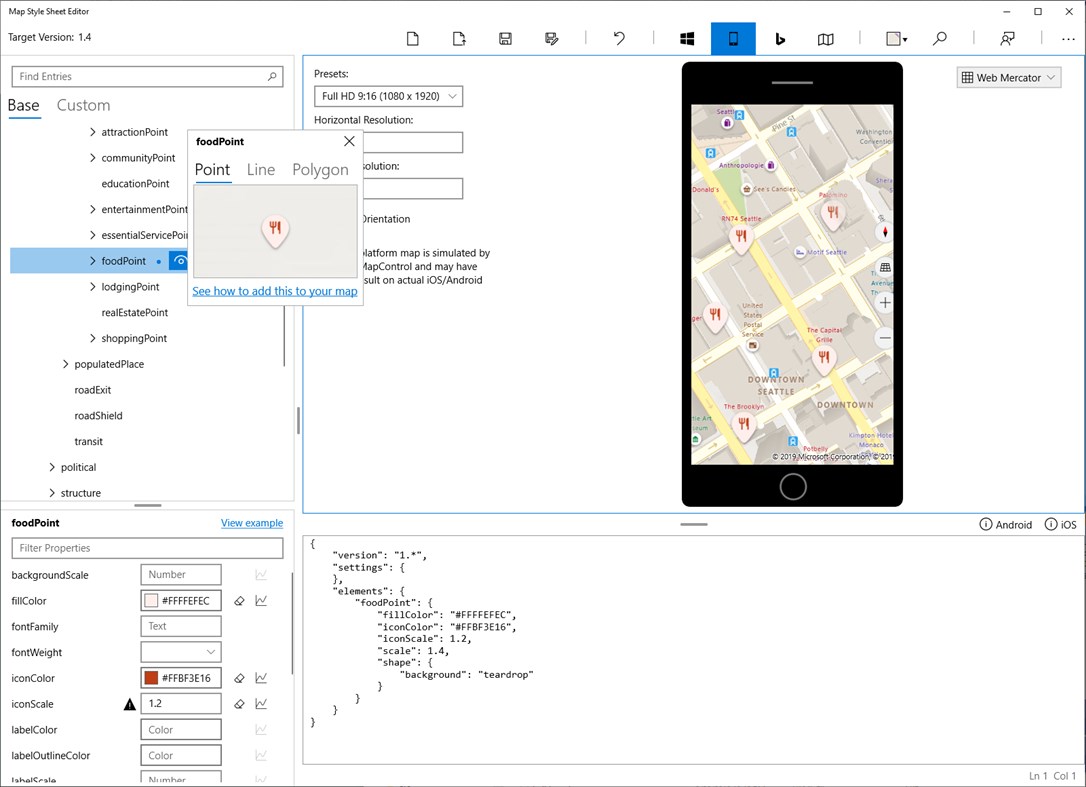Click the folded map toolbar icon
The image size is (1086, 787).
[x=826, y=39]
